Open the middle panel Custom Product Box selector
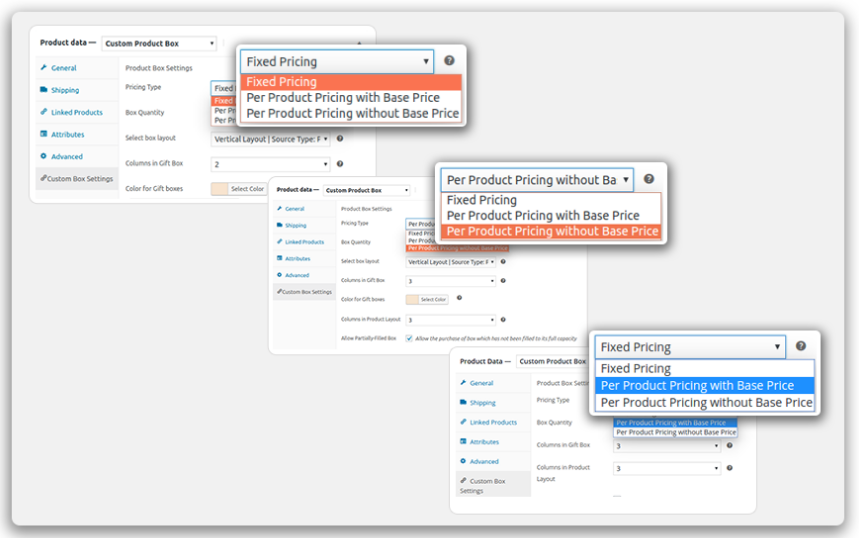This screenshot has height=538, width=859. point(366,190)
